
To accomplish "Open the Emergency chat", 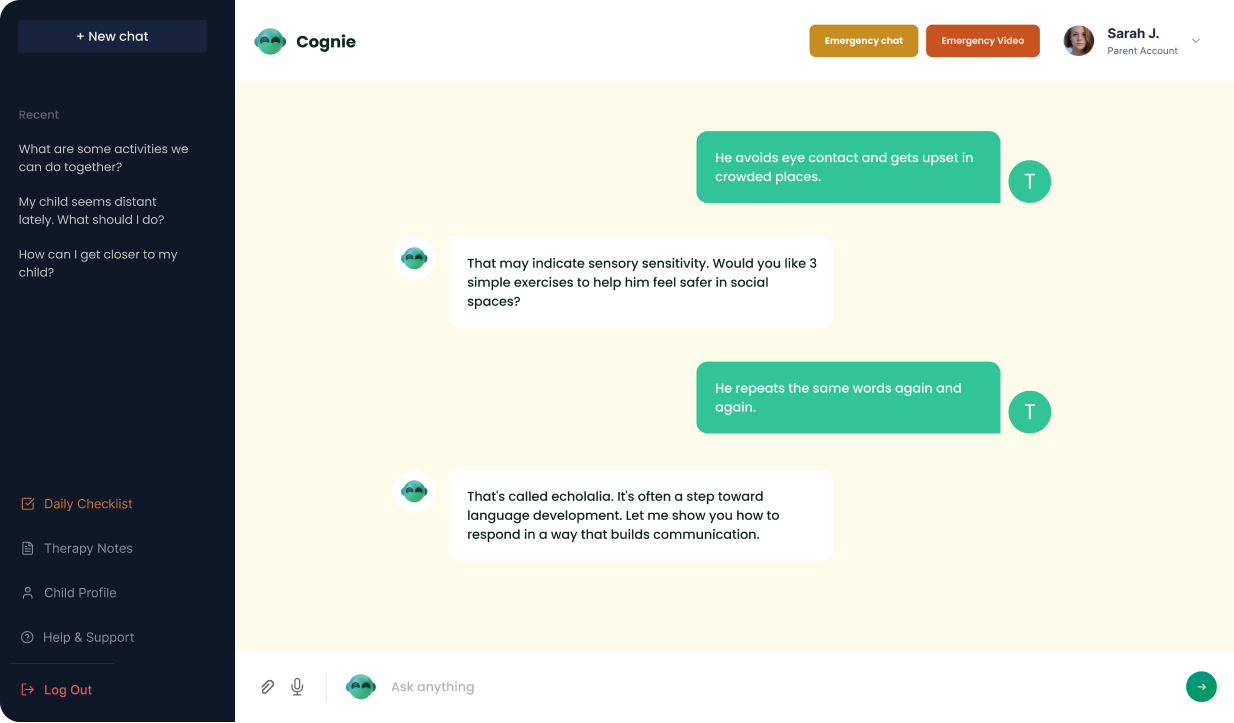I will pyautogui.click(x=863, y=41).
